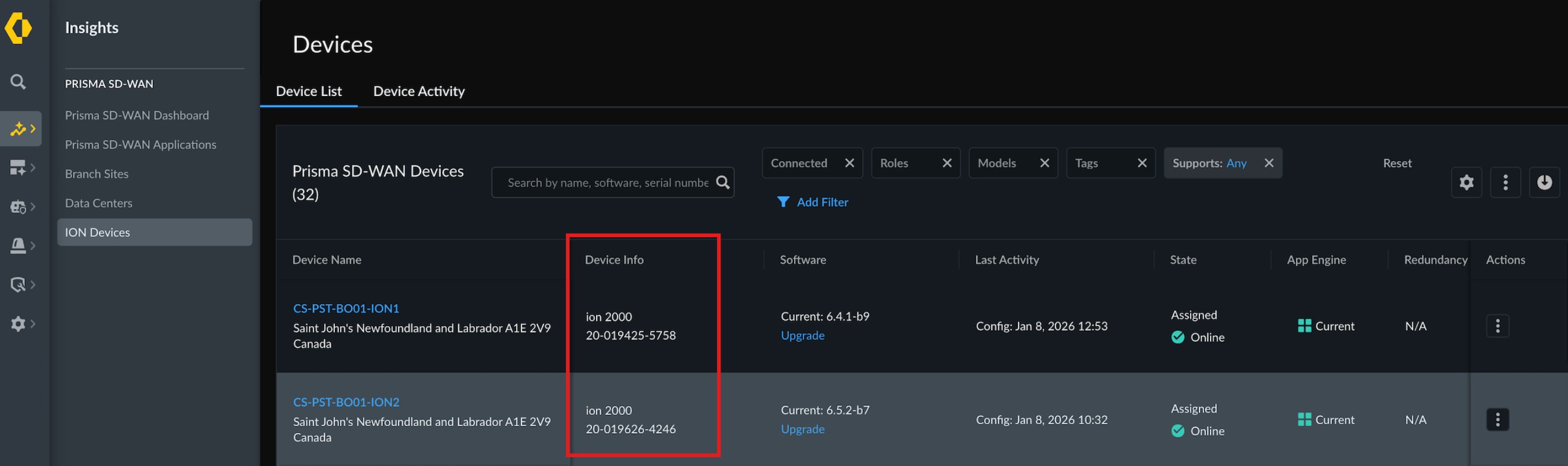This screenshot has width=1568, height=466.
Task: Open the Connected filter dropdown
Action: point(812,162)
